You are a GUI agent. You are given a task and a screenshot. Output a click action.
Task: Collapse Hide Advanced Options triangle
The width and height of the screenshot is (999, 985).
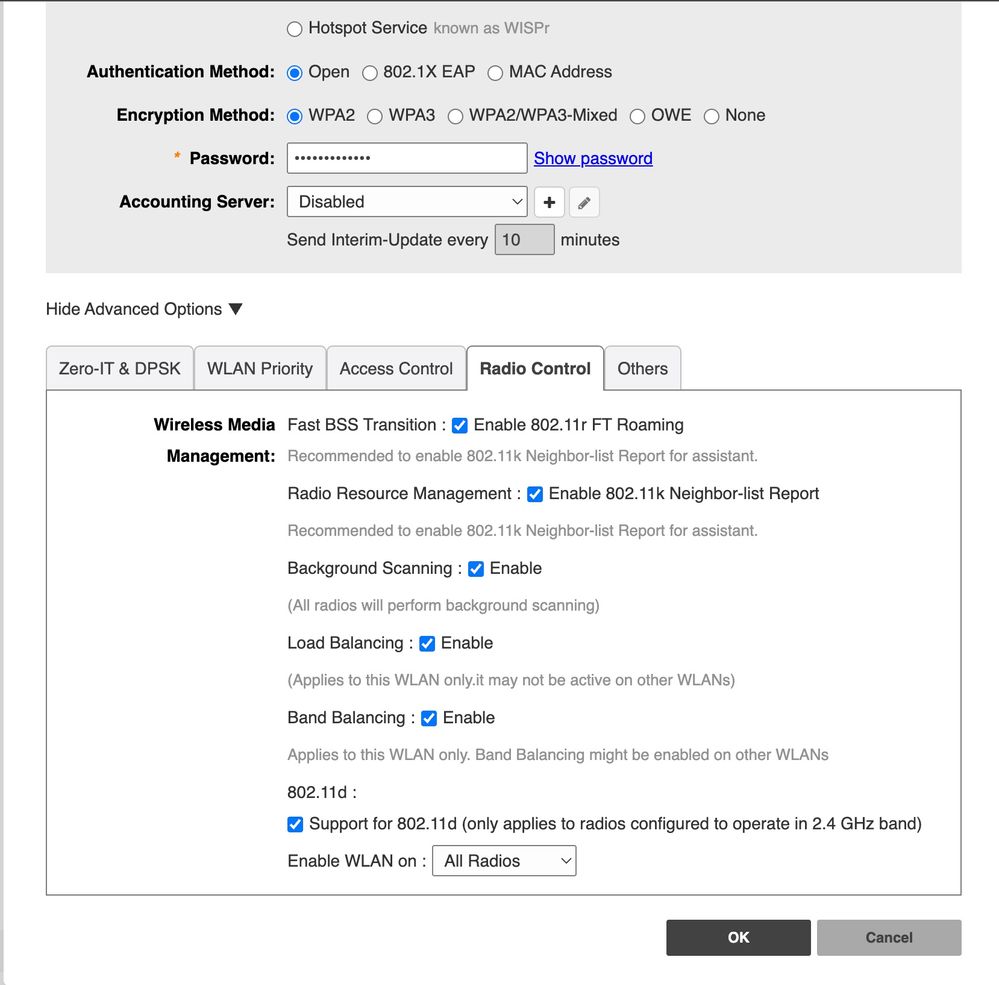[235, 309]
